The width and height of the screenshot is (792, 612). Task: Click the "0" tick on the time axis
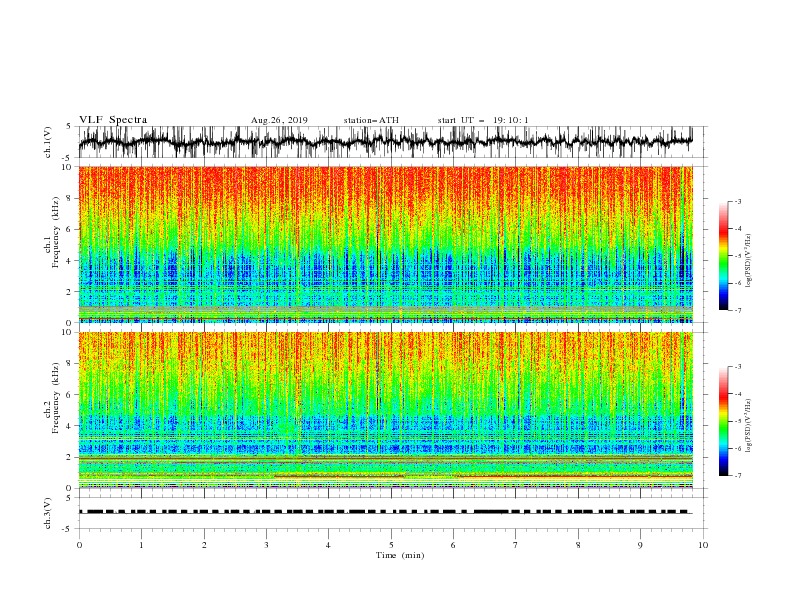[x=79, y=545]
